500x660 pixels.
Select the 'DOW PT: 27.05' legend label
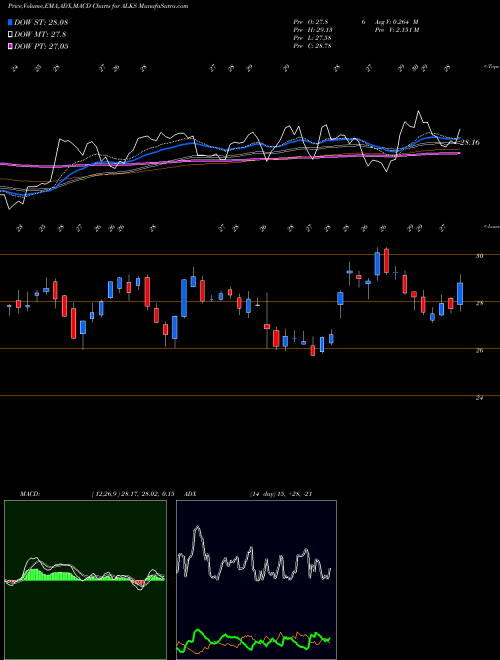(41, 47)
